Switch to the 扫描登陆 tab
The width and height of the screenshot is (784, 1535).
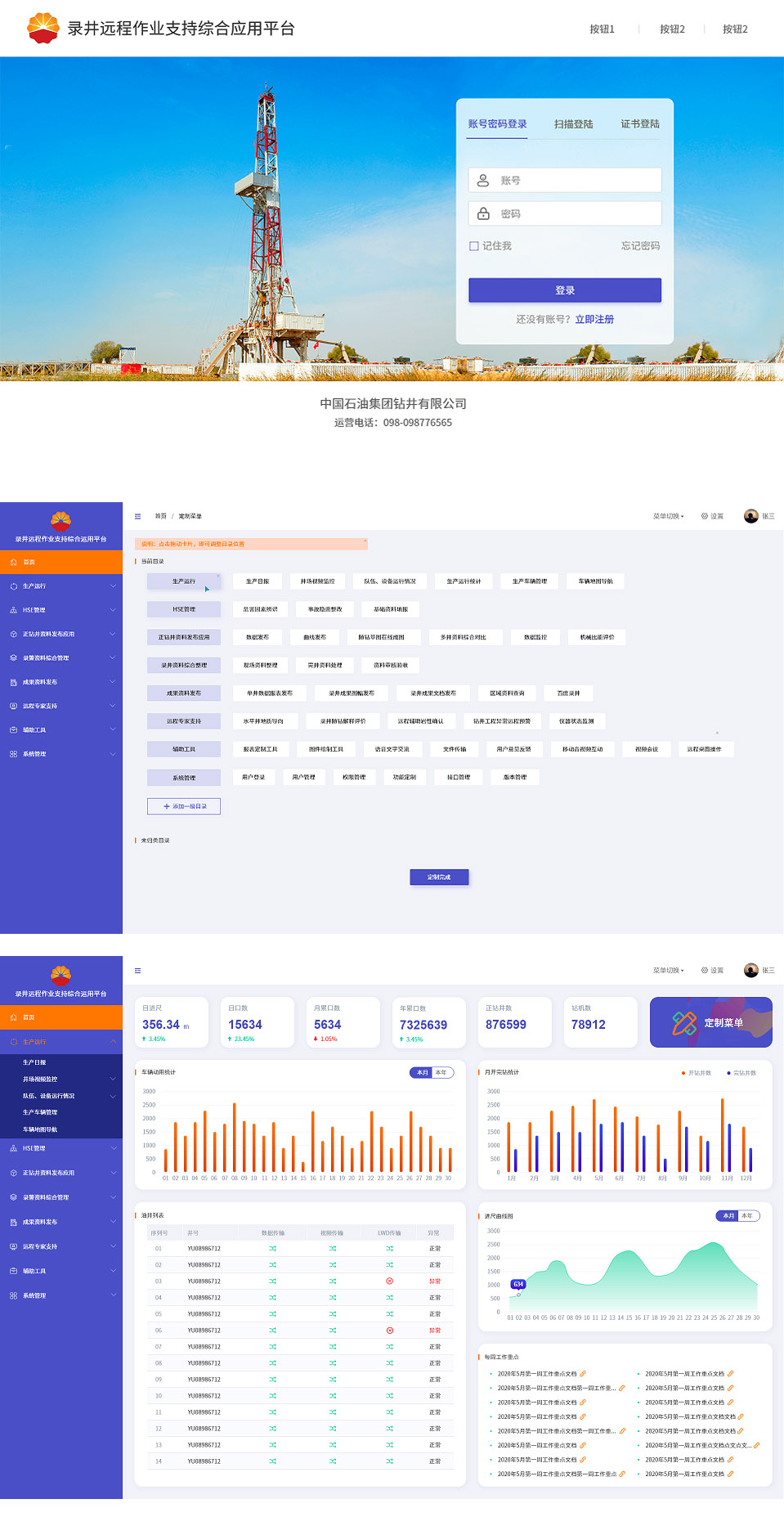click(x=573, y=124)
